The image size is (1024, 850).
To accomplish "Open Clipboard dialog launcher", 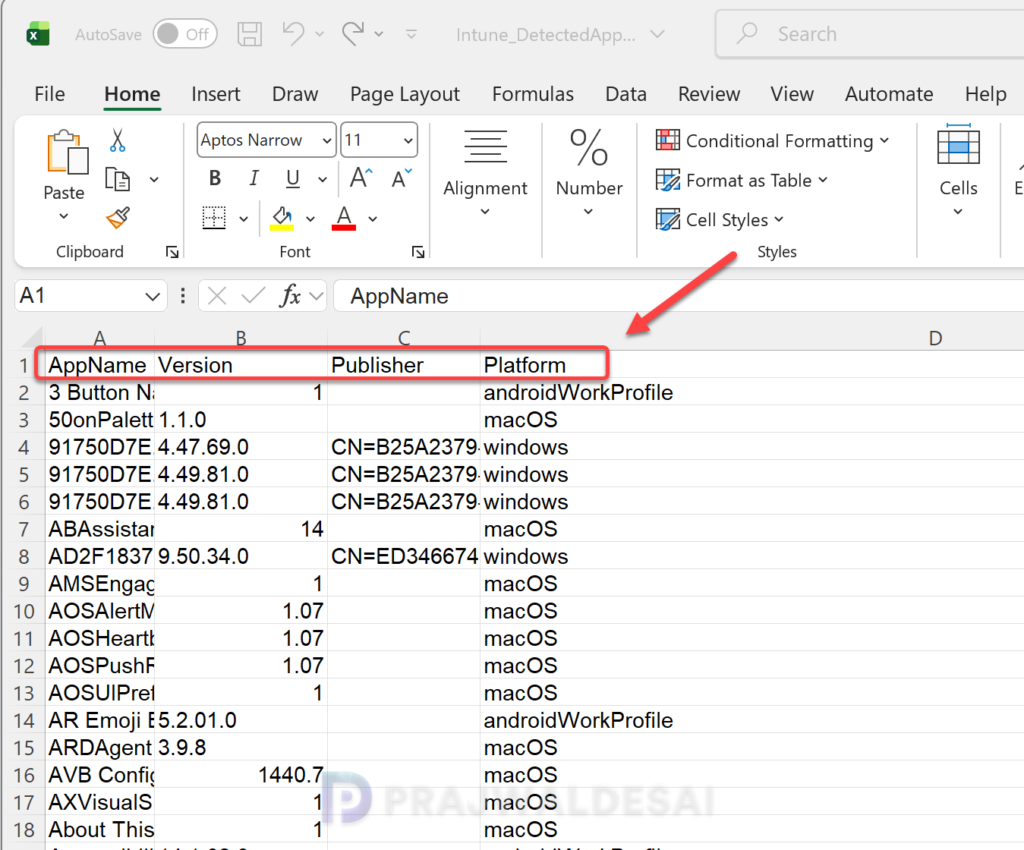I will tap(172, 252).
